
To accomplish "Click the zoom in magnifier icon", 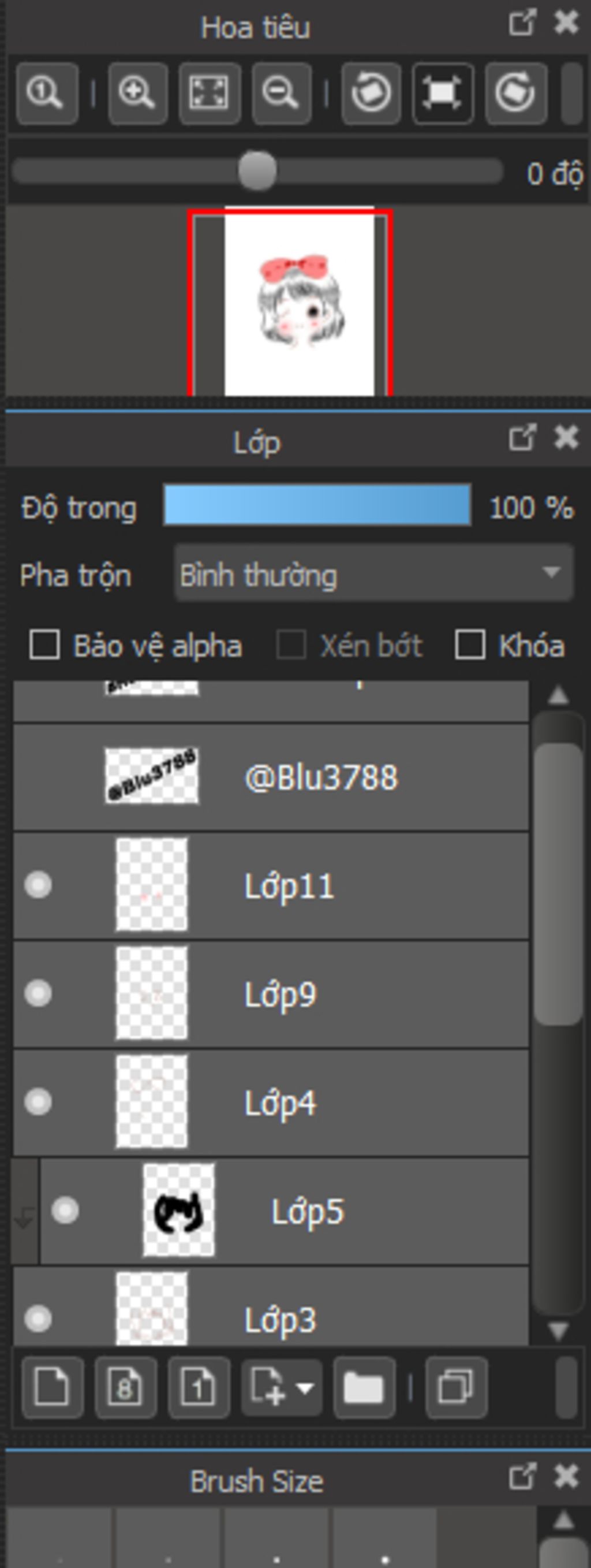I will (x=137, y=93).
